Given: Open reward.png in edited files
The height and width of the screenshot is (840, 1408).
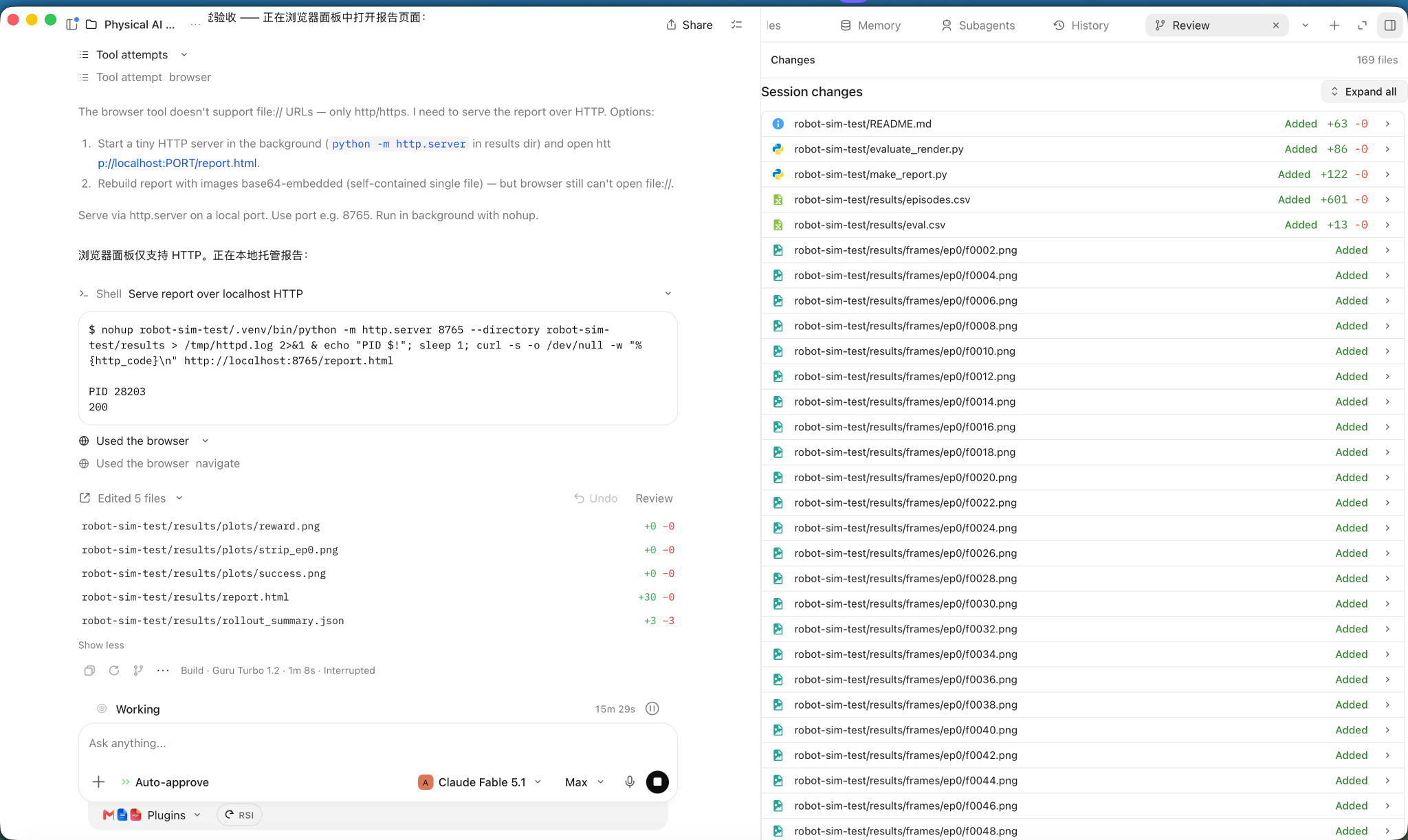Looking at the screenshot, I should pos(201,526).
